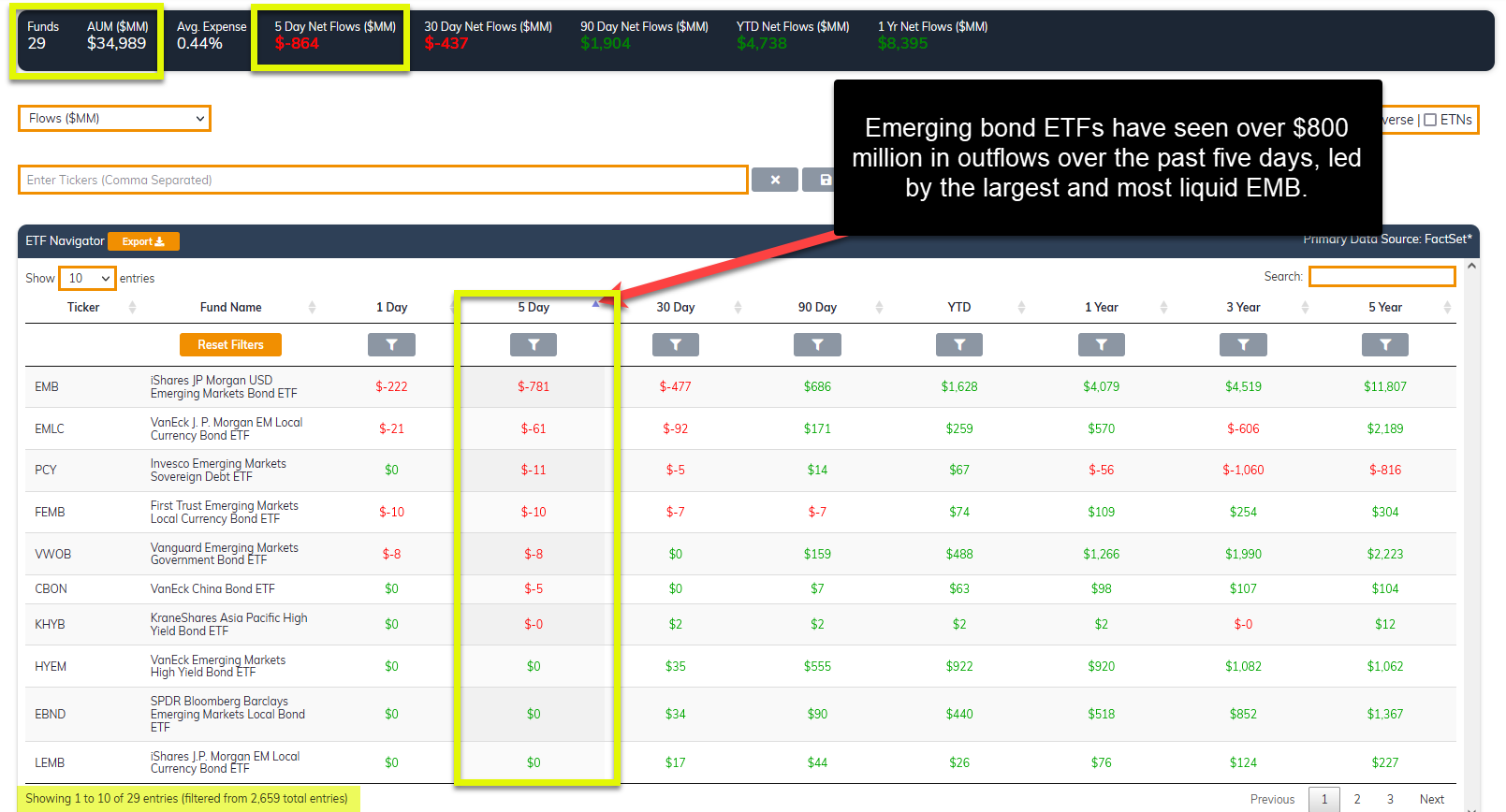Viewport: 1506px width, 812px height.
Task: Click the $11,807 5 Year value
Action: pyautogui.click(x=1385, y=386)
